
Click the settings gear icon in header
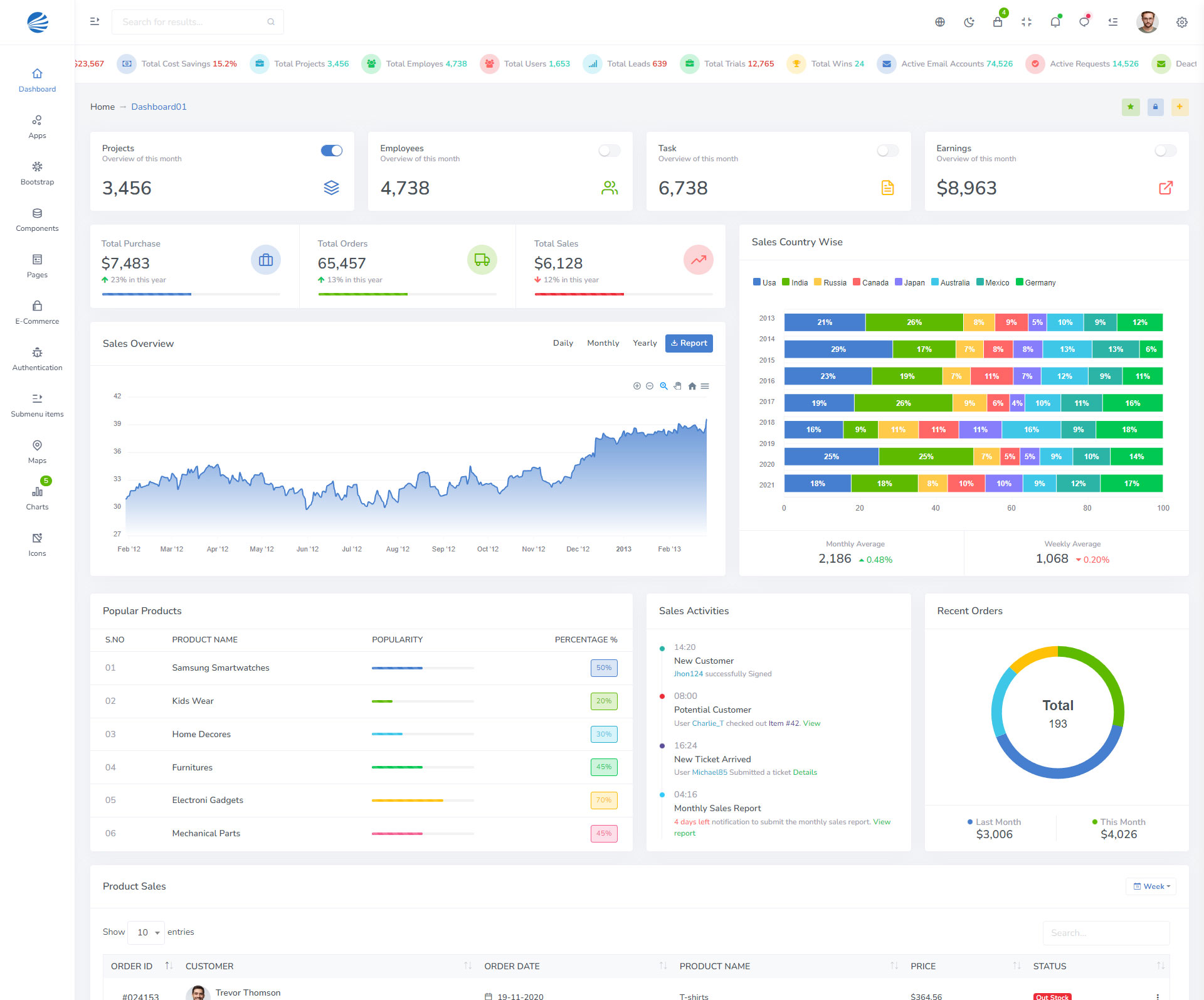[x=1181, y=23]
